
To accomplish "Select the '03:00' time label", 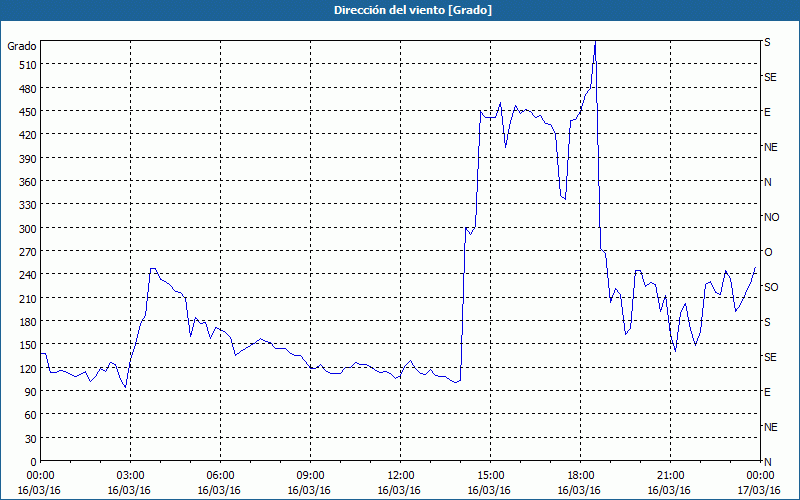I will click(130, 476).
